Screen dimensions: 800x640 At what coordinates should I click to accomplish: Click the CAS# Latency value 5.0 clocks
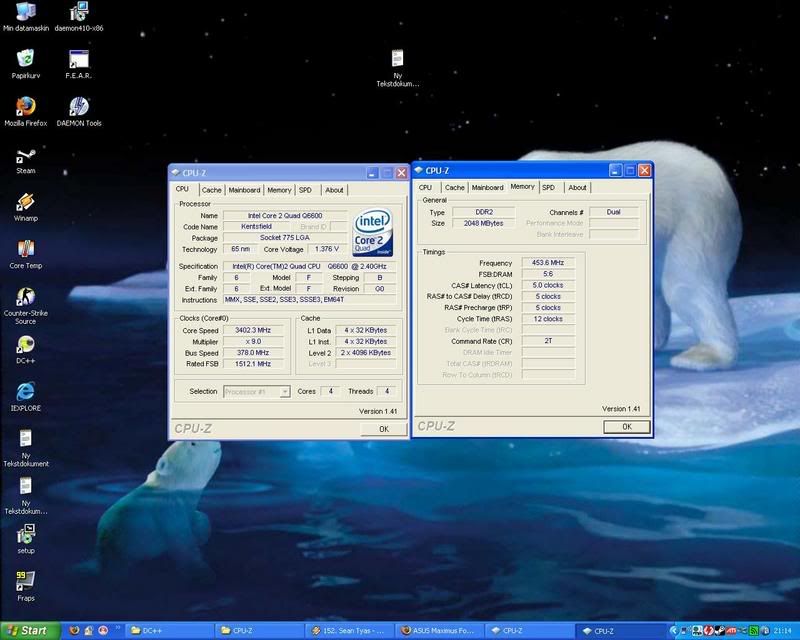click(548, 285)
